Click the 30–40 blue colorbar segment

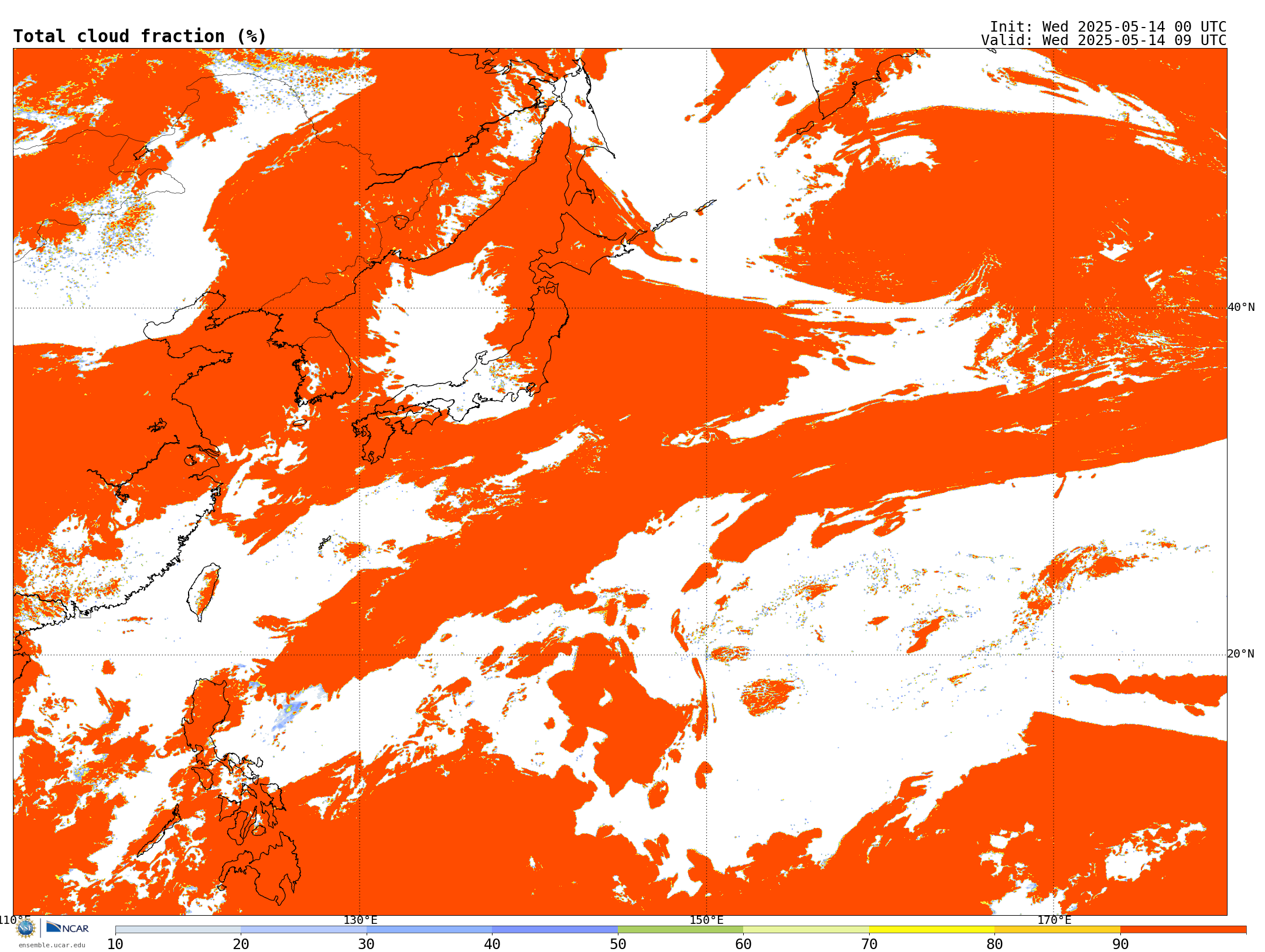(429, 930)
